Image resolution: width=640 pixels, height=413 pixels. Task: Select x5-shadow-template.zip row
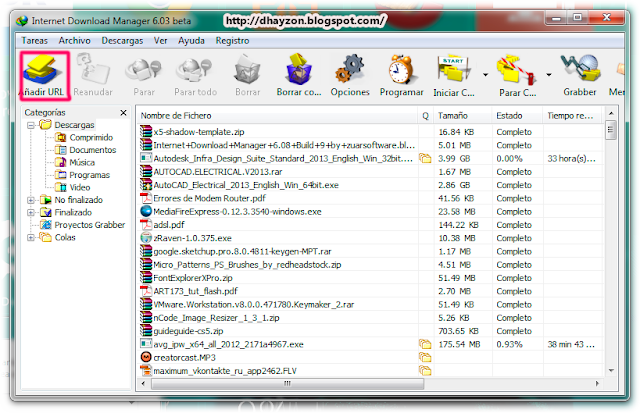[x=371, y=132]
